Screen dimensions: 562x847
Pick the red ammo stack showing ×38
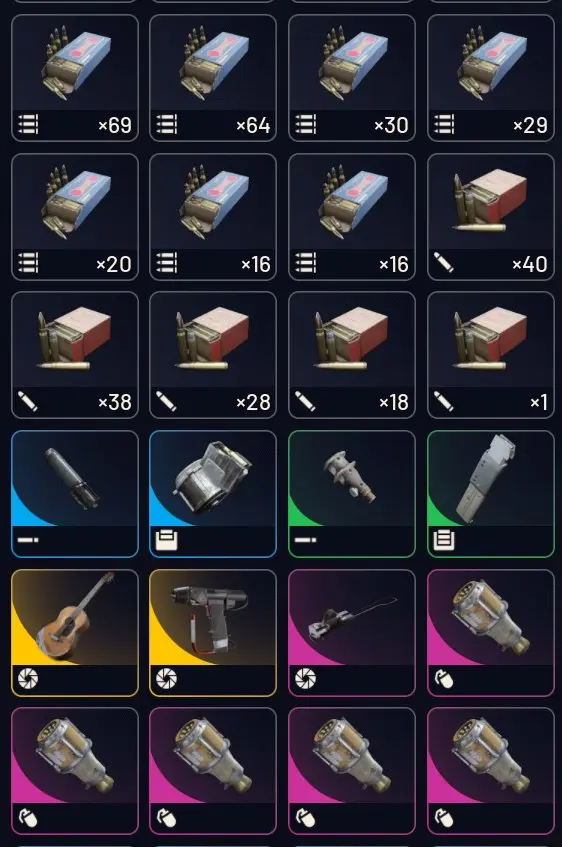tap(75, 355)
